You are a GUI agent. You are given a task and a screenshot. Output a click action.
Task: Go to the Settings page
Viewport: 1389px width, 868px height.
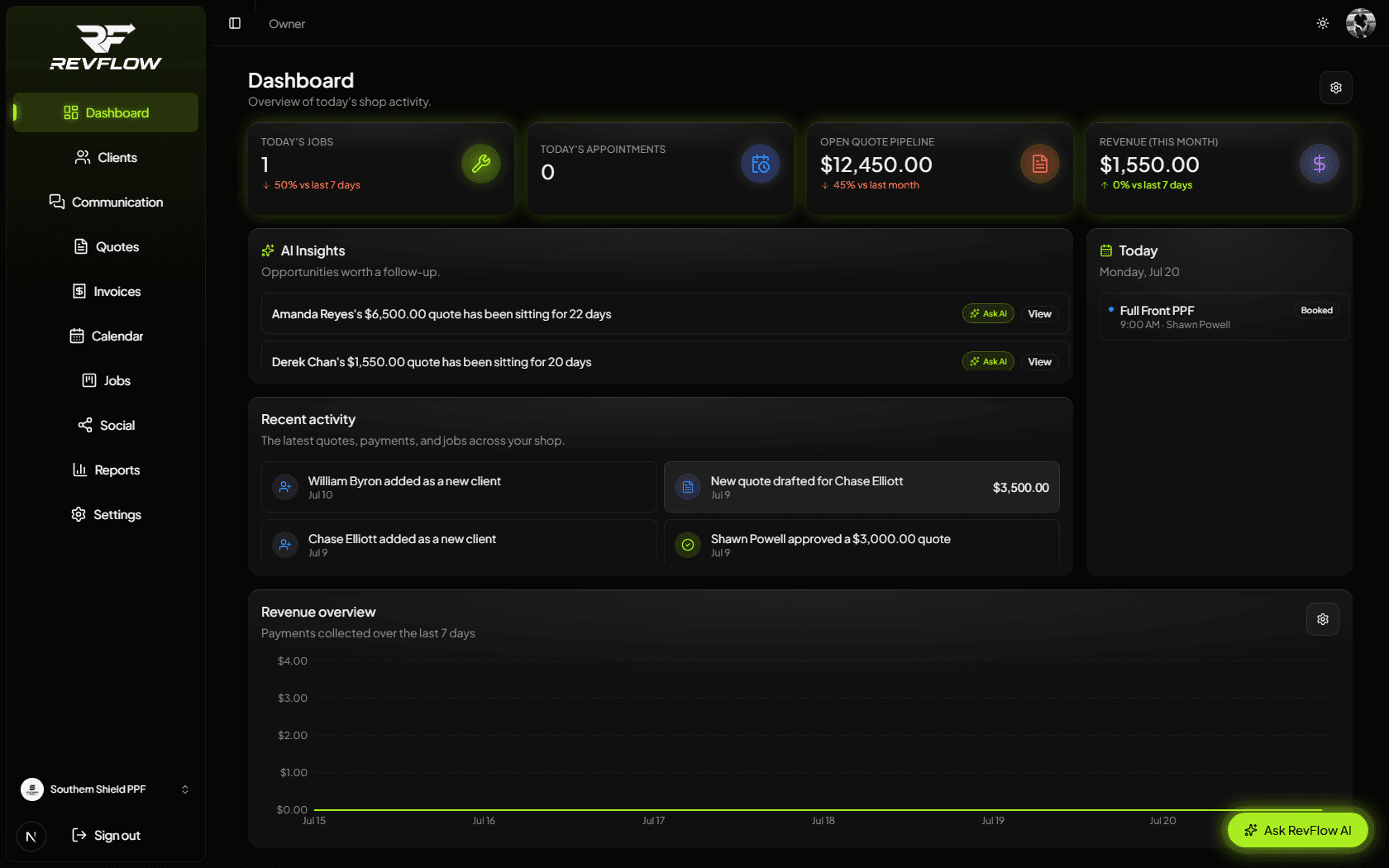106,514
